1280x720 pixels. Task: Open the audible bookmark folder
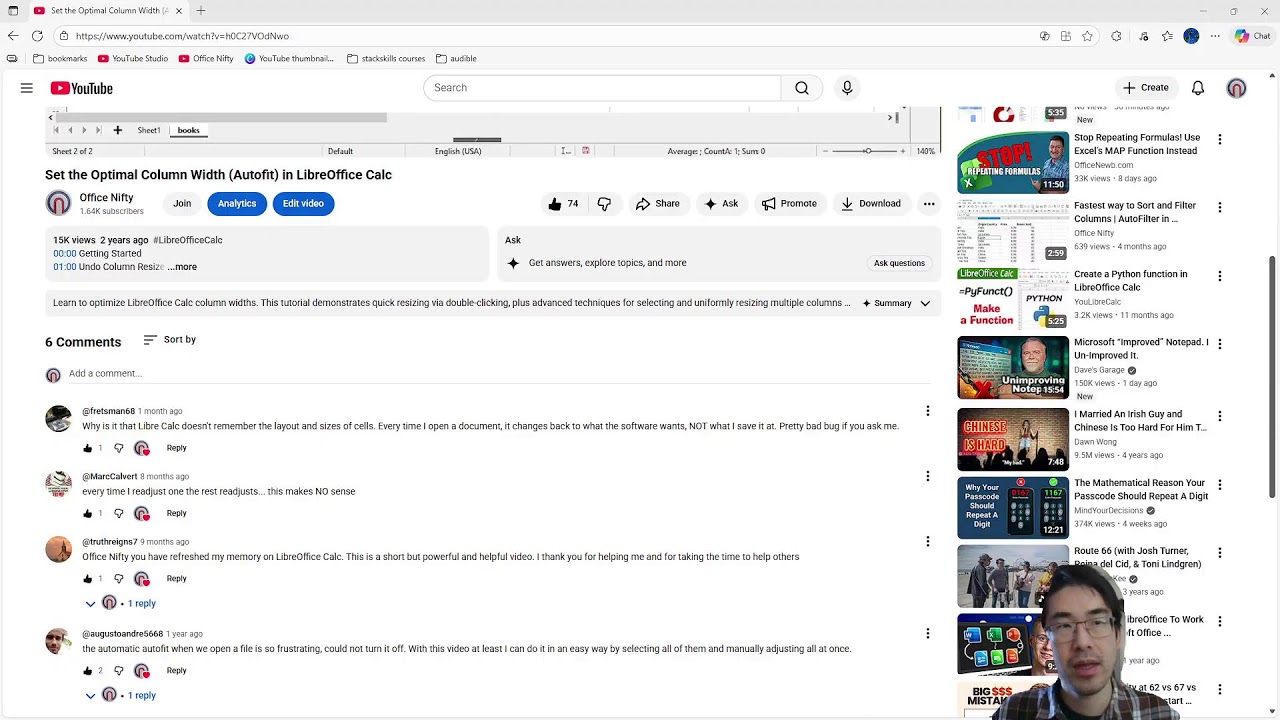pos(456,59)
